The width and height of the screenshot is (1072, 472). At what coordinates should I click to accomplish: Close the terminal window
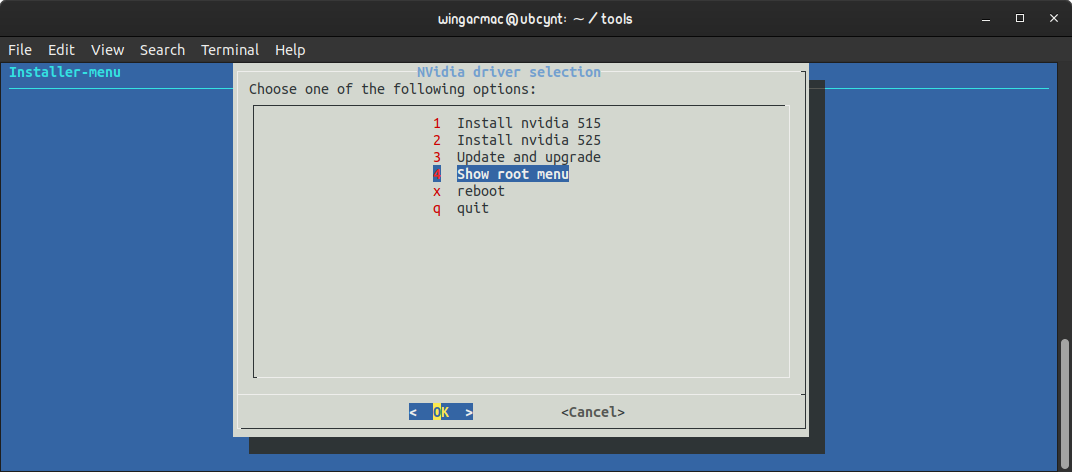click(1054, 18)
